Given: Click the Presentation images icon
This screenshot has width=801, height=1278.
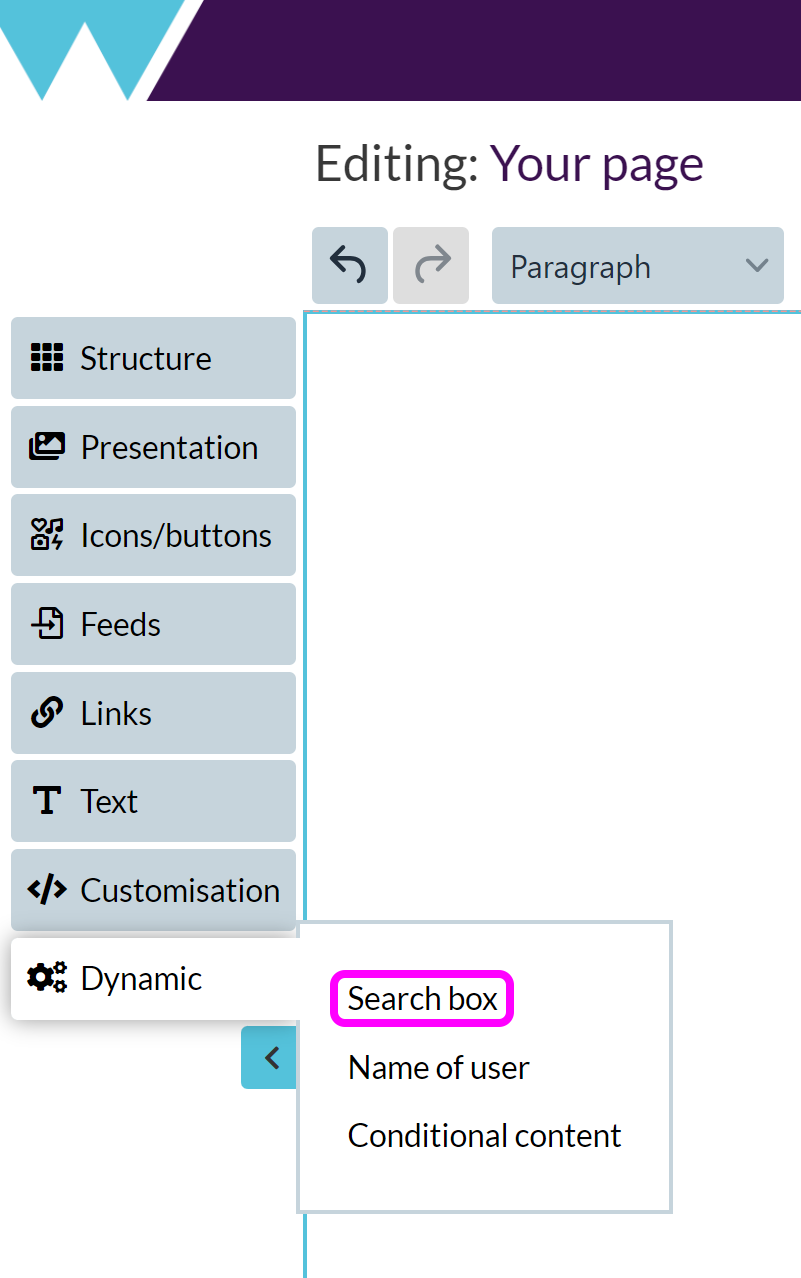Looking at the screenshot, I should (x=47, y=447).
